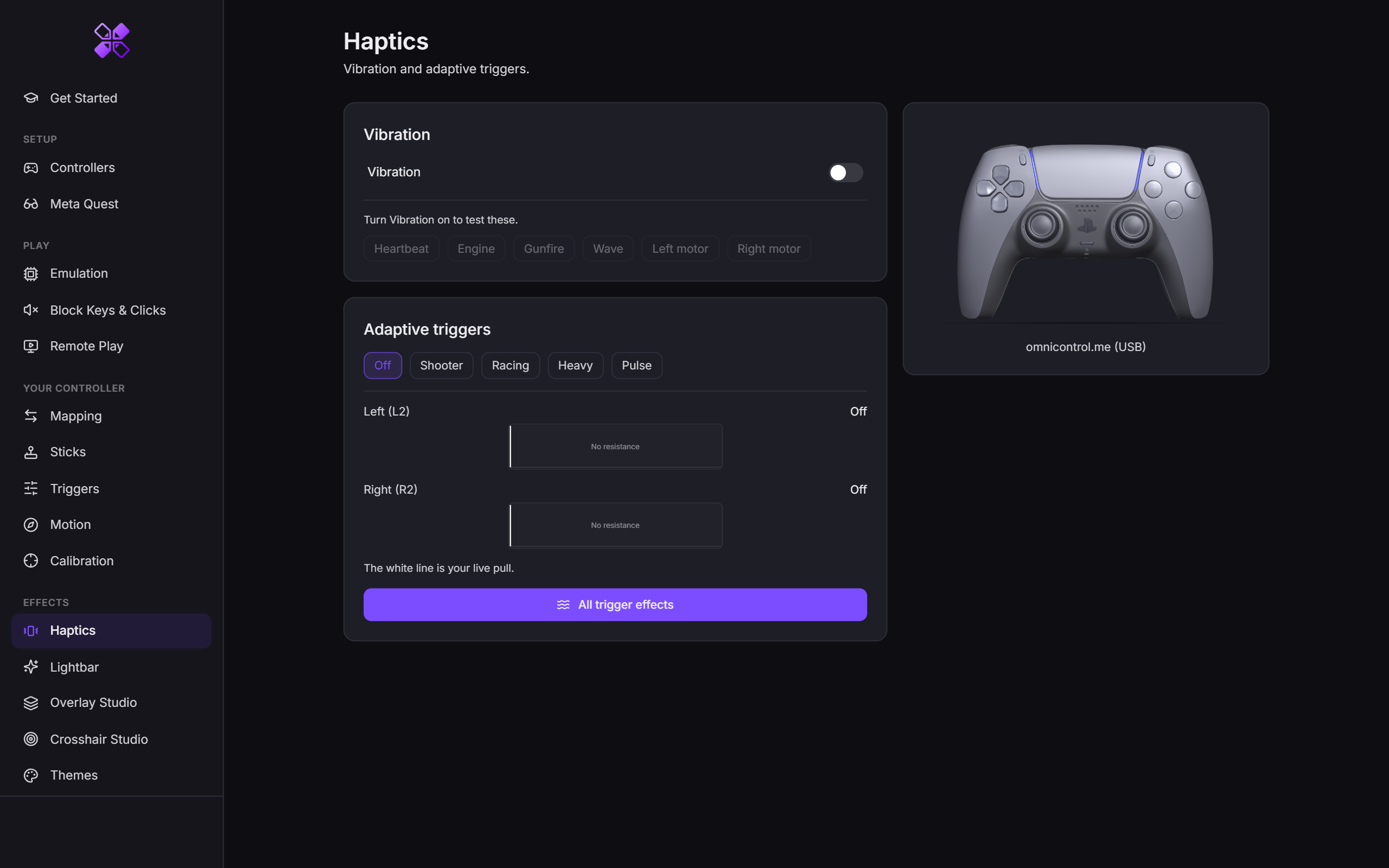Click the DualSense controller image

pos(1085,231)
